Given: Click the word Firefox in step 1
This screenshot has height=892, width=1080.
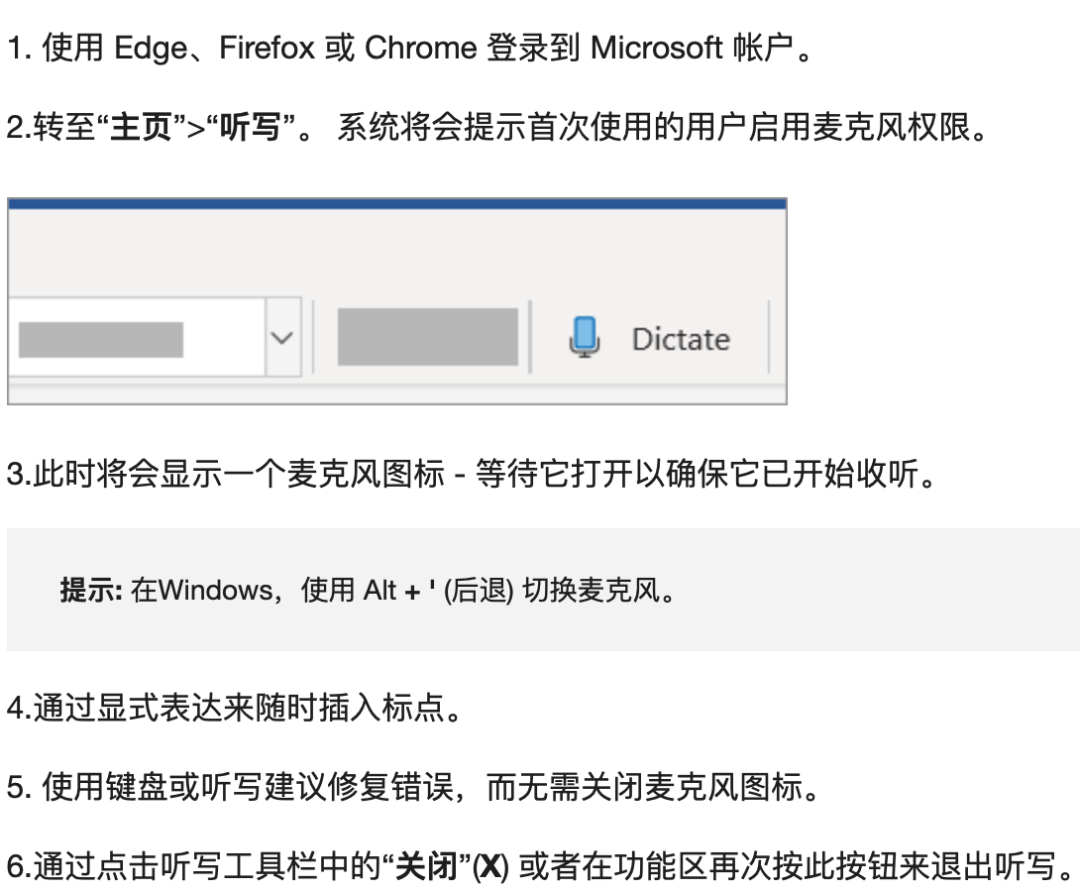Looking at the screenshot, I should [x=267, y=48].
